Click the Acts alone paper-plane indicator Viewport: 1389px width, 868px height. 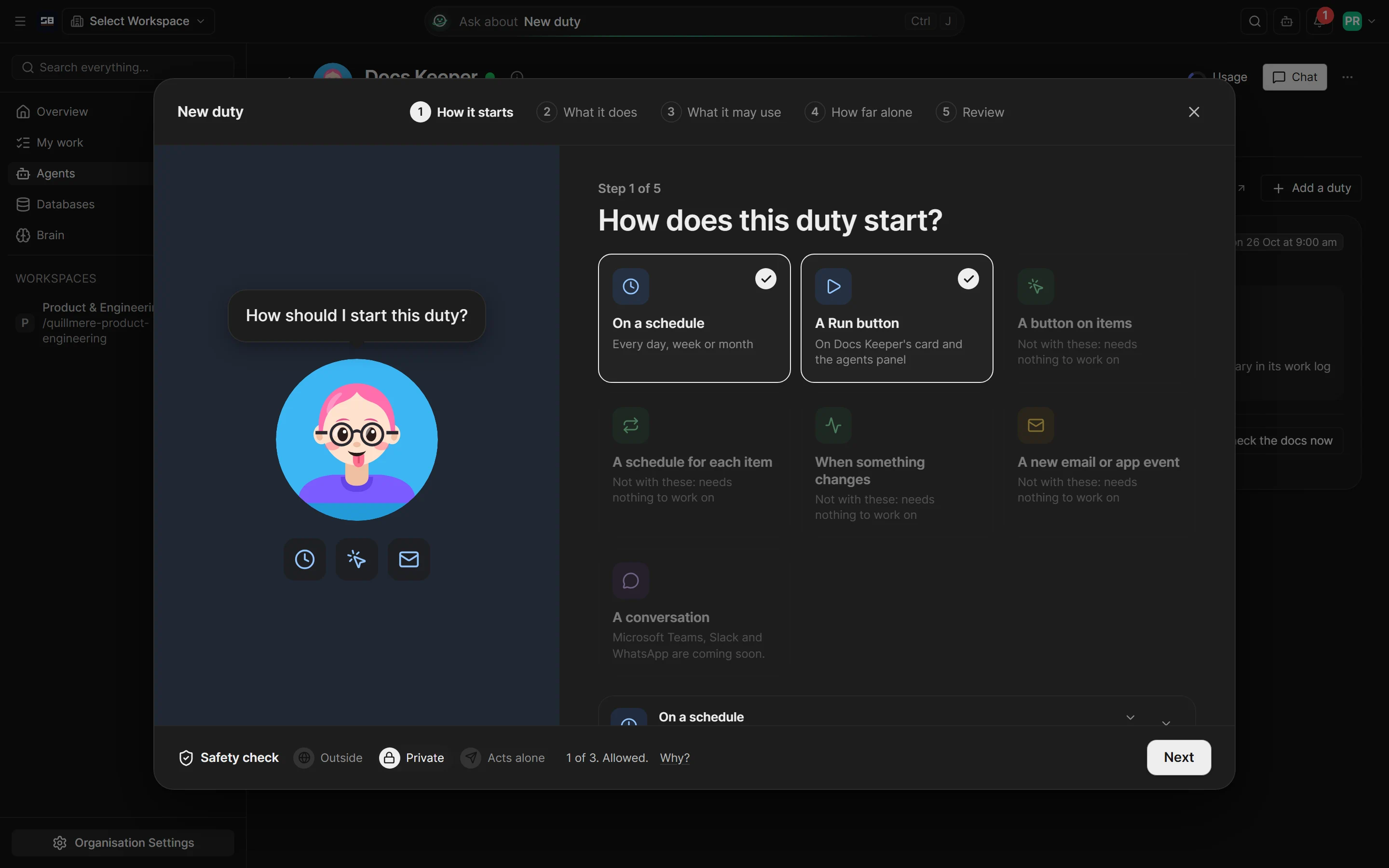(x=502, y=758)
